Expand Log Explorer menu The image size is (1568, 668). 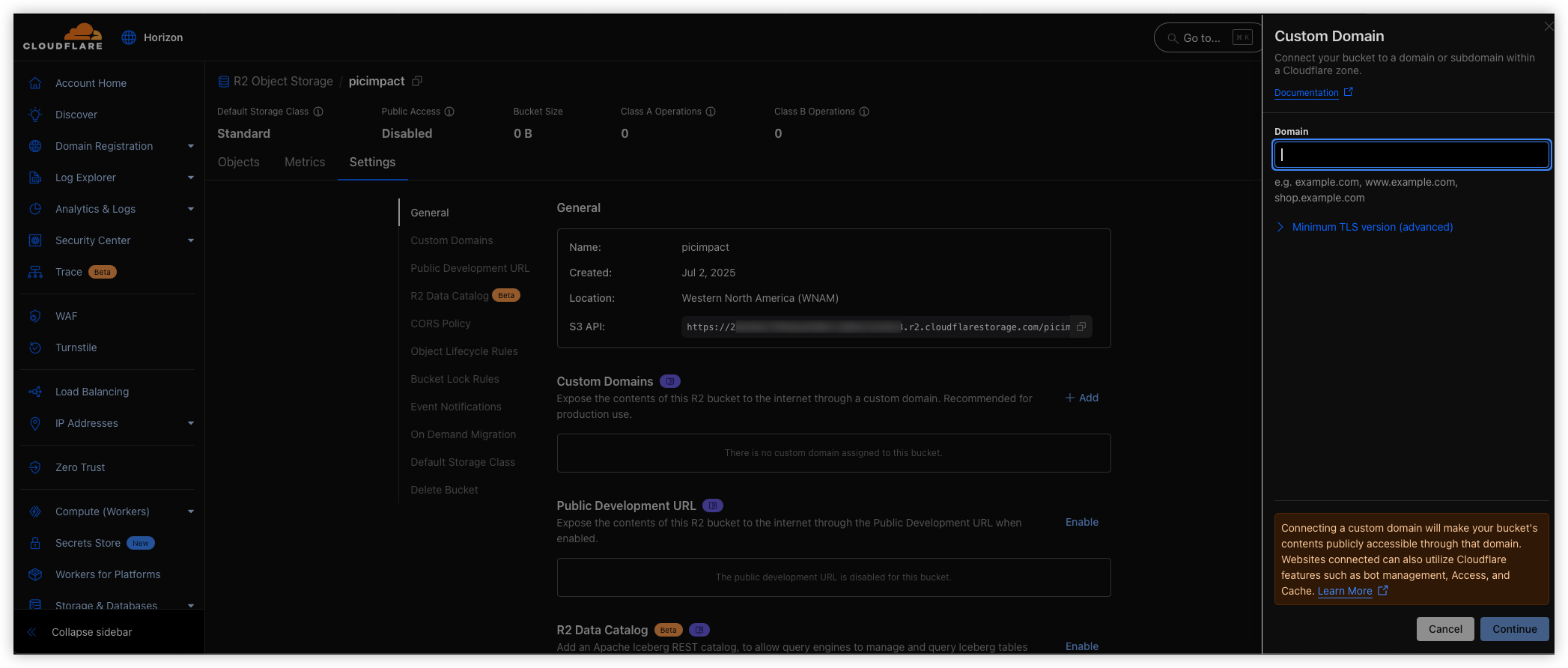191,177
